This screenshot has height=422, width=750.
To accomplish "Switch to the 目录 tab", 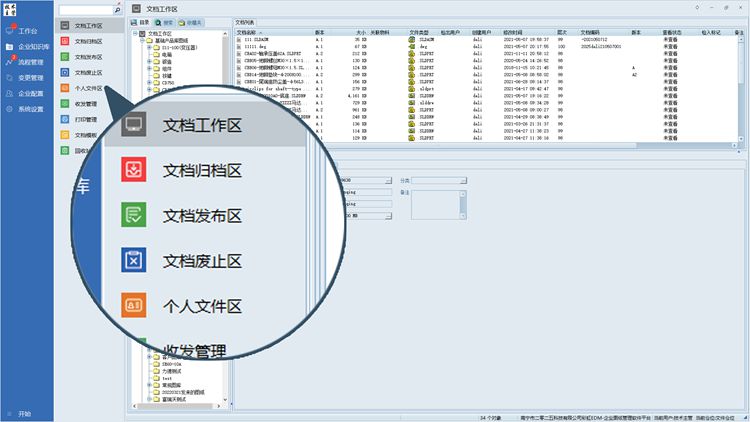I will pyautogui.click(x=142, y=20).
